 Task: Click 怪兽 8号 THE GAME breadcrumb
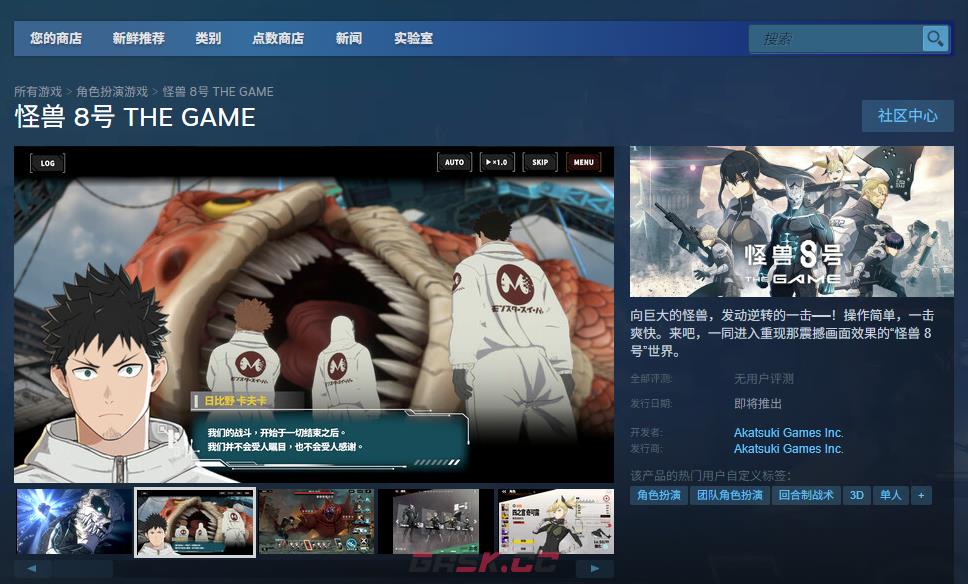218,91
